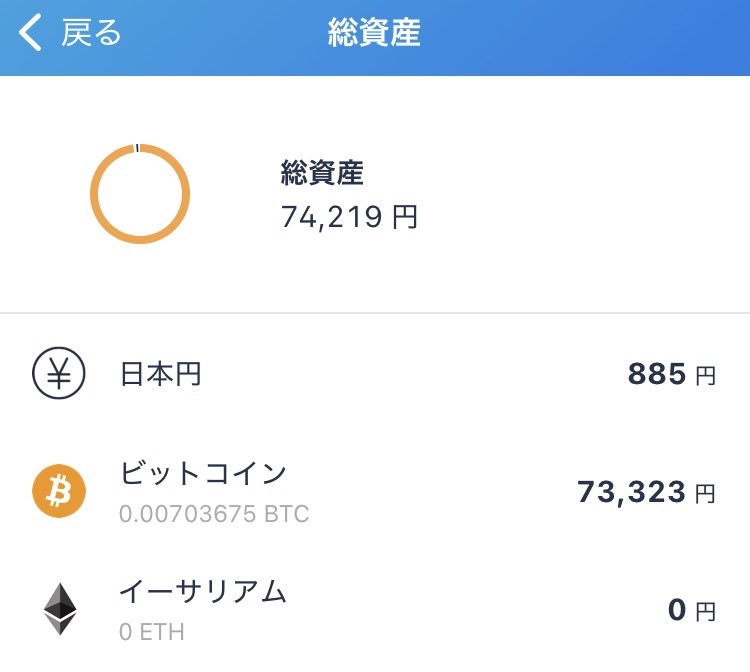Tap the small dark segment atop donut chart
This screenshot has width=750, height=672.
tap(137, 148)
